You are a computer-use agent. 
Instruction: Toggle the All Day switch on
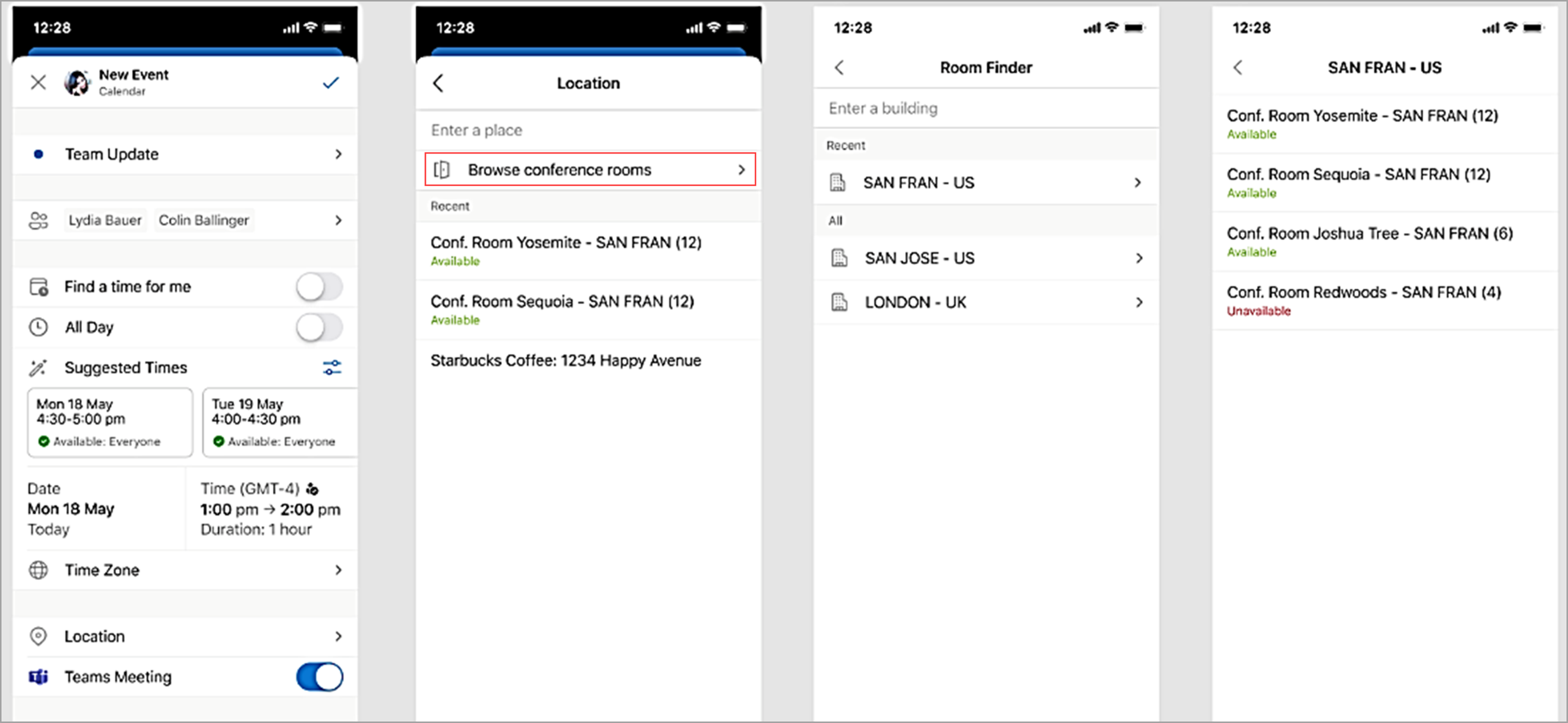(317, 327)
